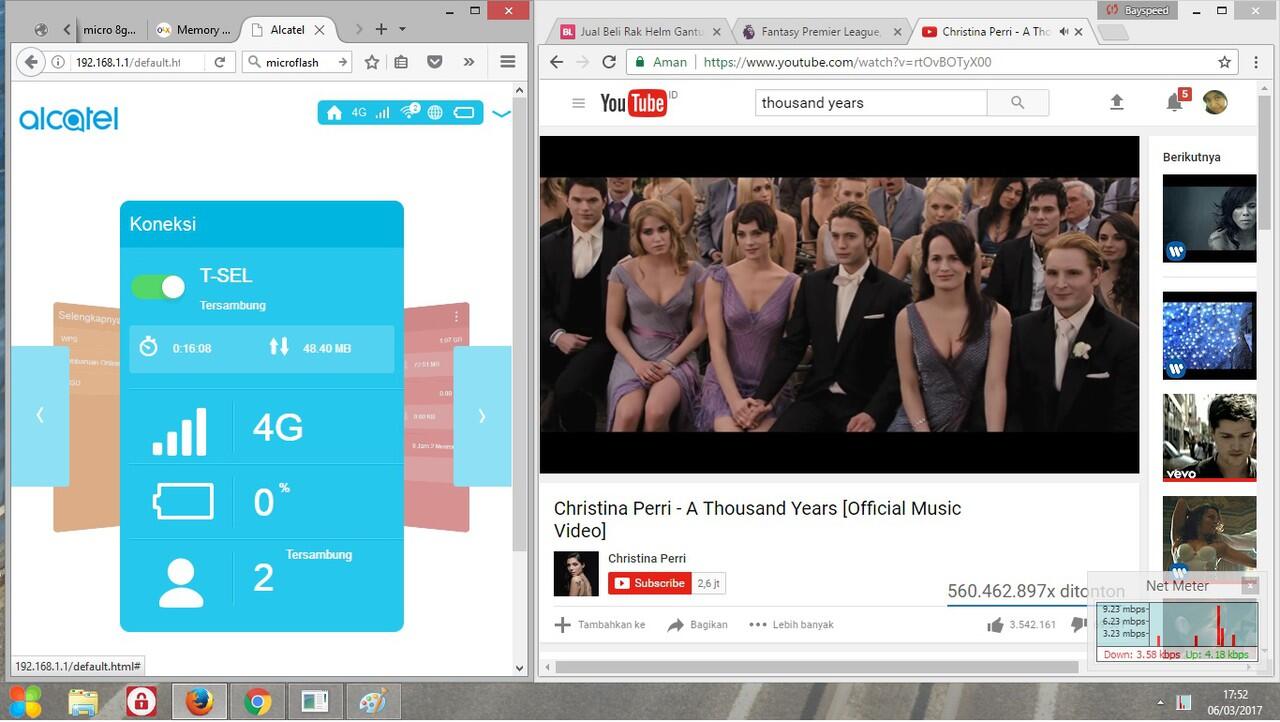This screenshot has height=722, width=1280.
Task: Open the vevo suggested video thumbnail
Action: [1209, 438]
